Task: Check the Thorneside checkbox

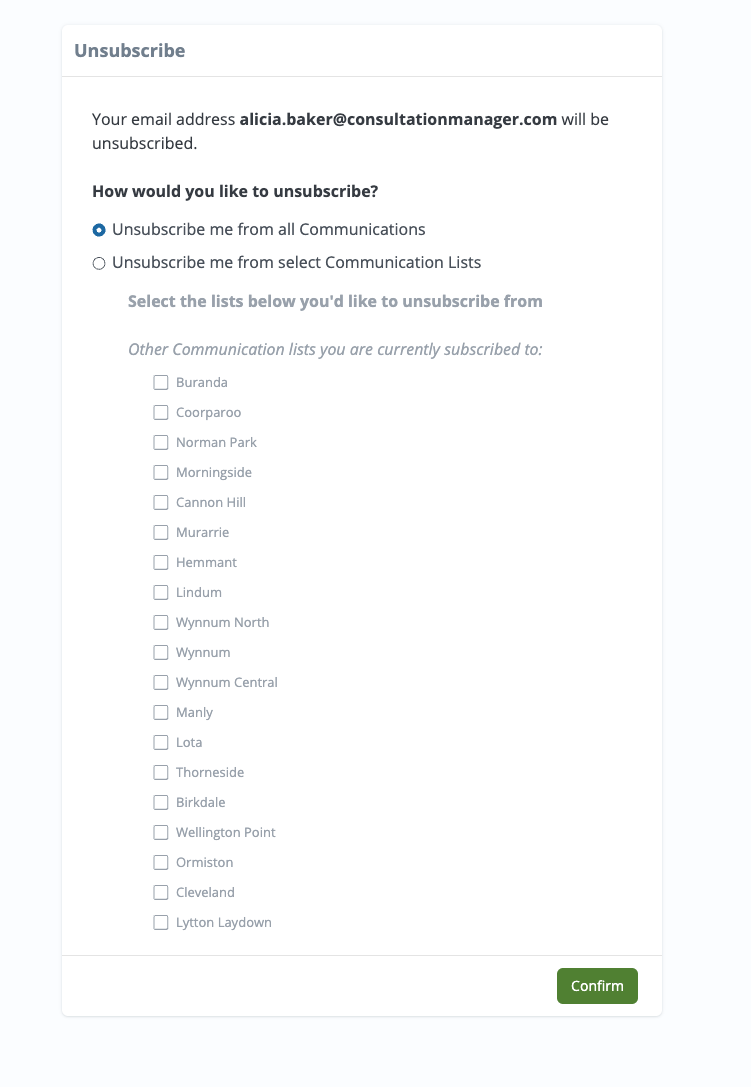Action: (161, 772)
